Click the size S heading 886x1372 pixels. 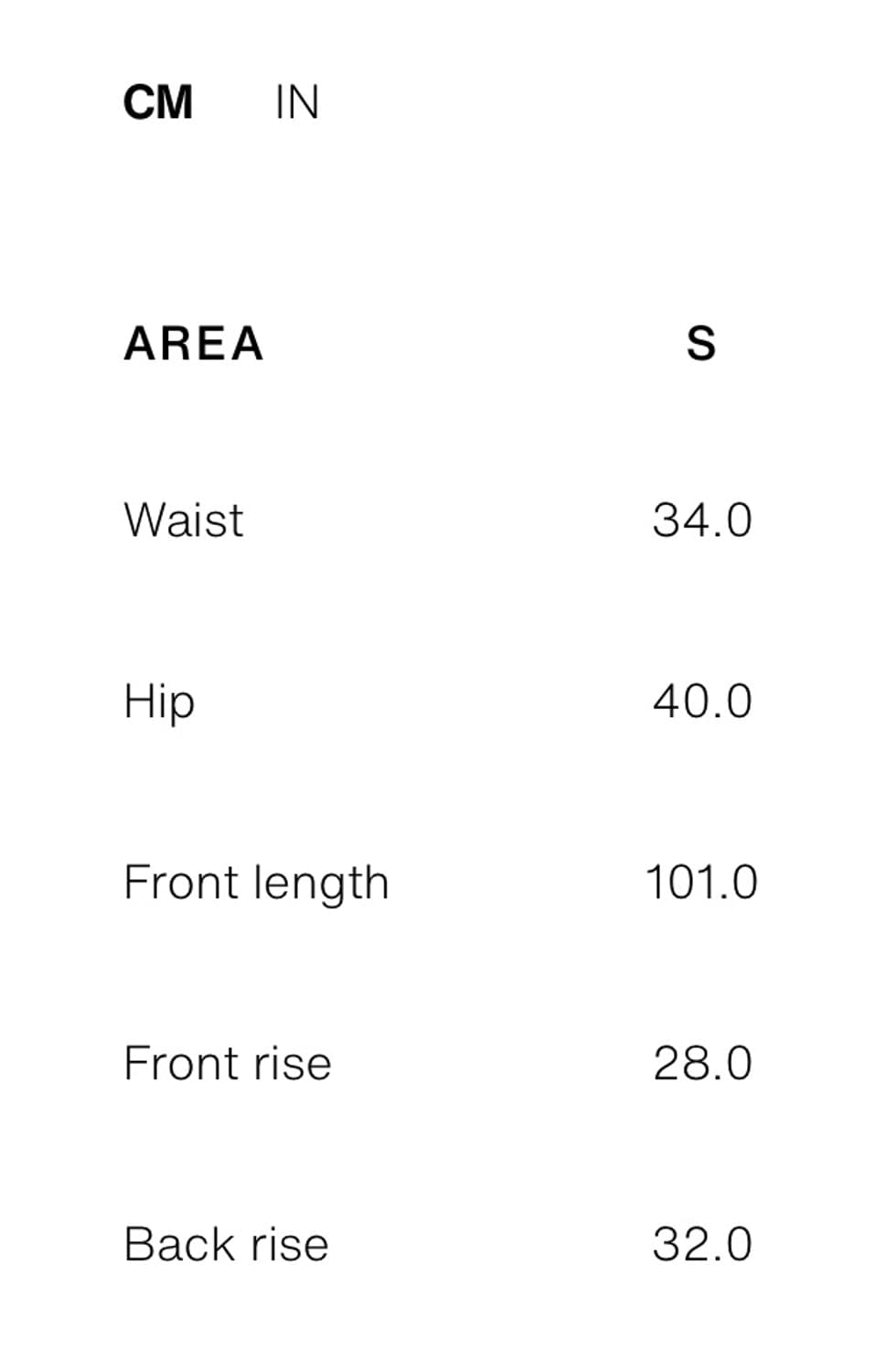[701, 344]
